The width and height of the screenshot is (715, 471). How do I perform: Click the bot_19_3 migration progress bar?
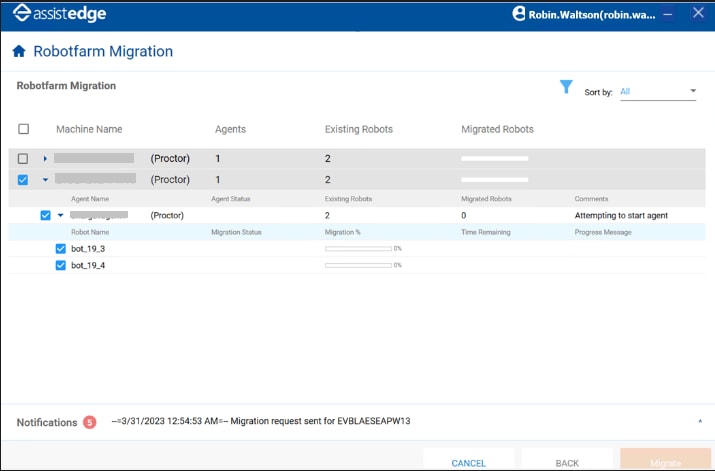click(358, 248)
